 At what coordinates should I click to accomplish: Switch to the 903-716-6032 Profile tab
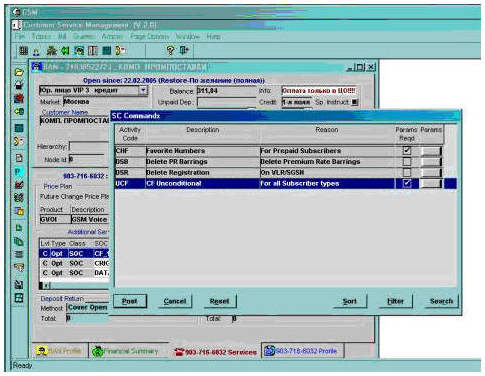click(302, 351)
